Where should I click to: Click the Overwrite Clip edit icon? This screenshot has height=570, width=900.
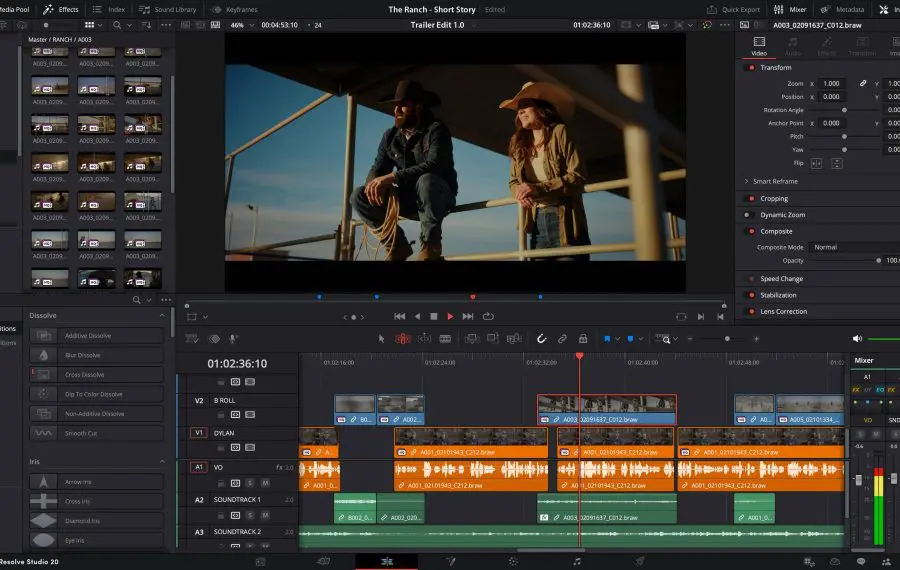point(492,339)
